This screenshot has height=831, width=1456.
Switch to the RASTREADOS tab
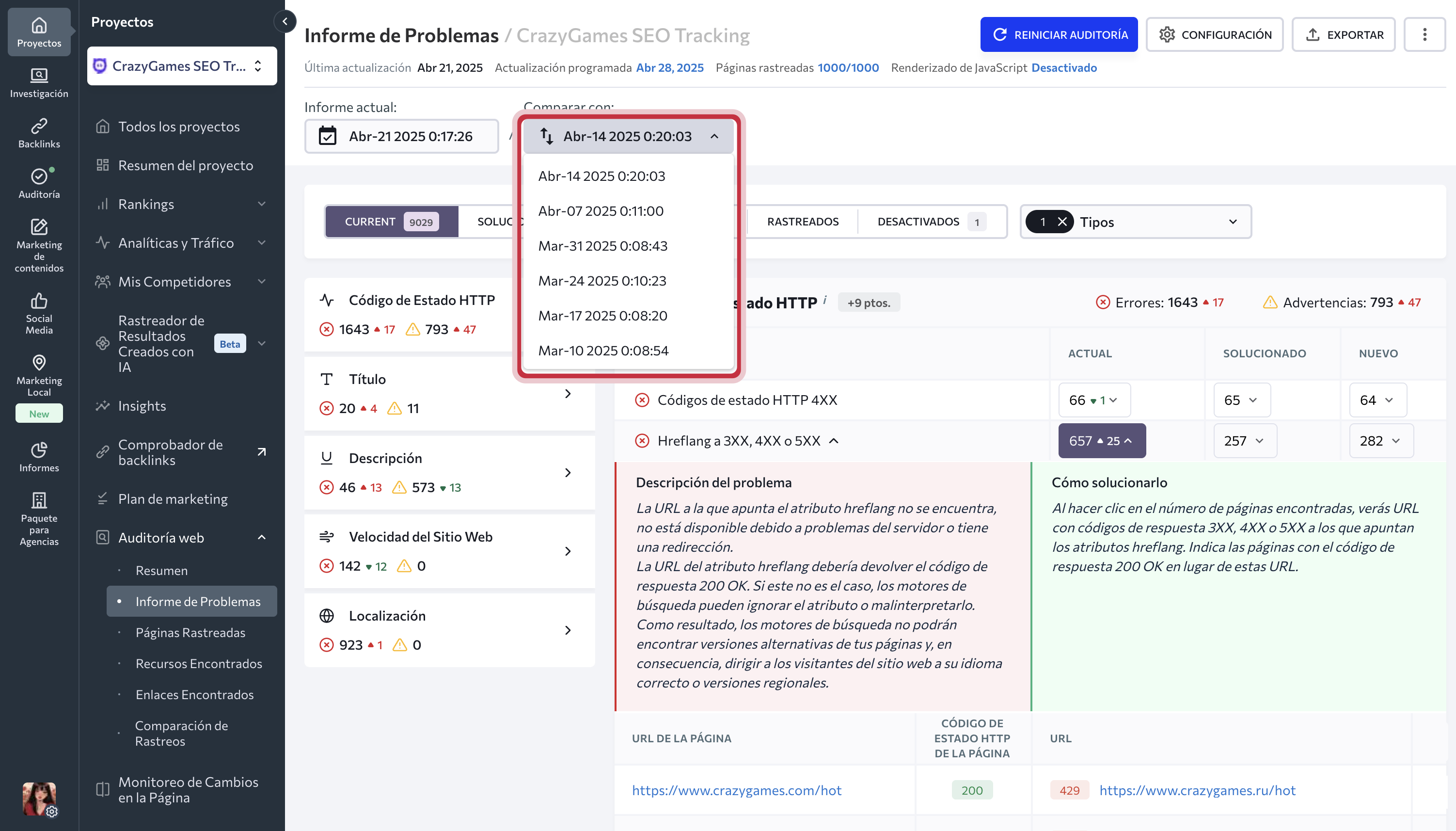click(803, 222)
